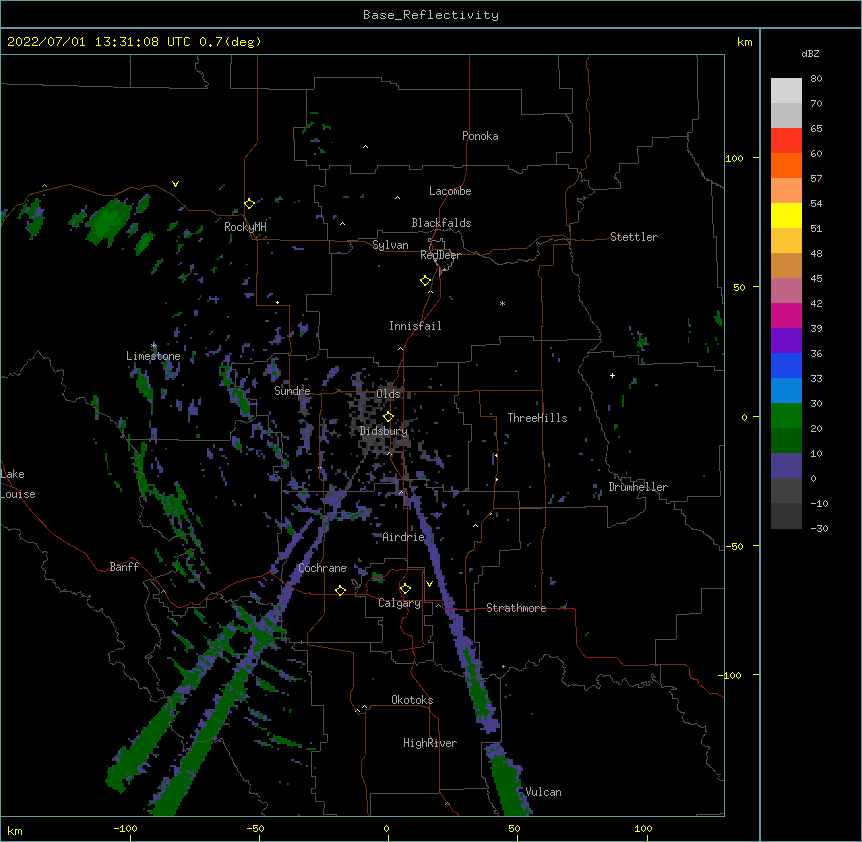Click the Lacombe label
Viewport: 862px width, 842px height.
point(450,191)
